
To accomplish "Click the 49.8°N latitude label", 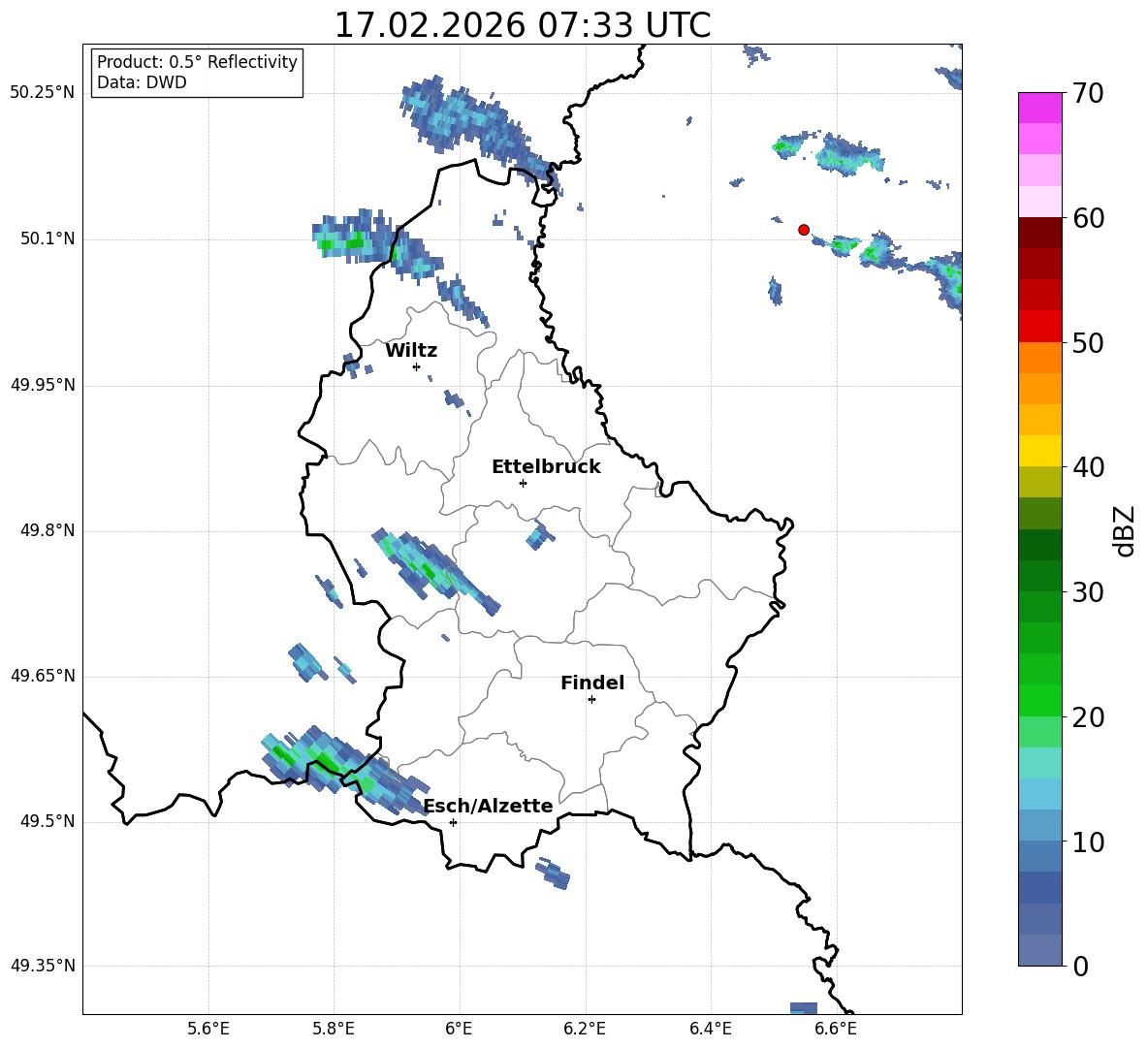I will coord(48,530).
